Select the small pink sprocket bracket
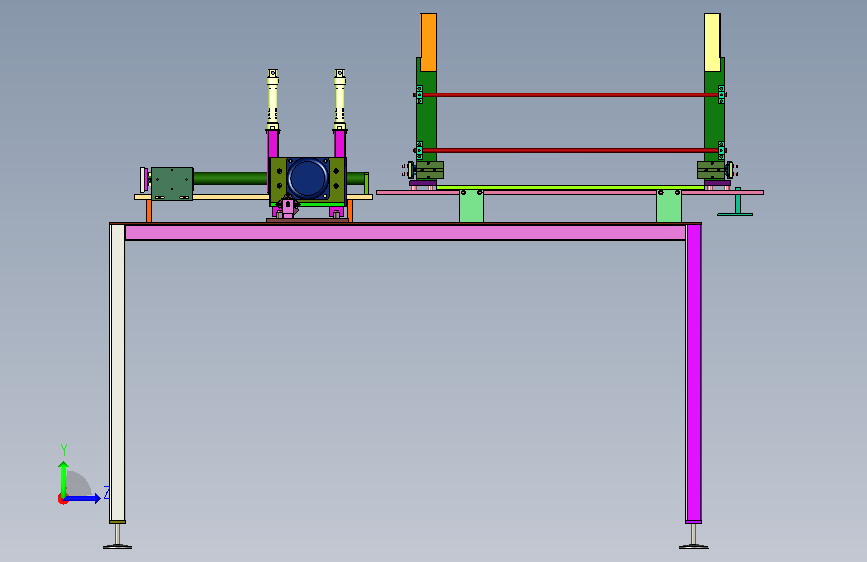This screenshot has width=867, height=562. [288, 207]
